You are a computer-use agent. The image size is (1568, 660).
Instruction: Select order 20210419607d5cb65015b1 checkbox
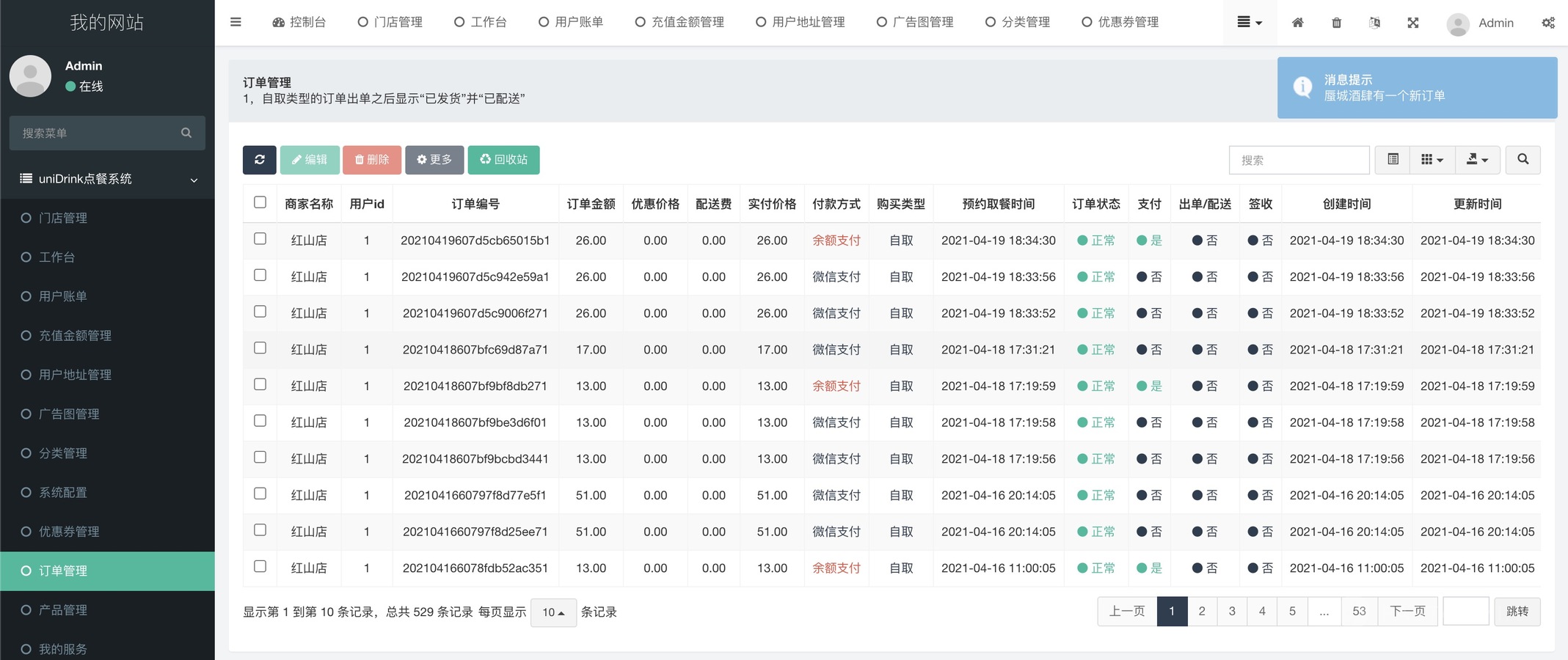[260, 239]
